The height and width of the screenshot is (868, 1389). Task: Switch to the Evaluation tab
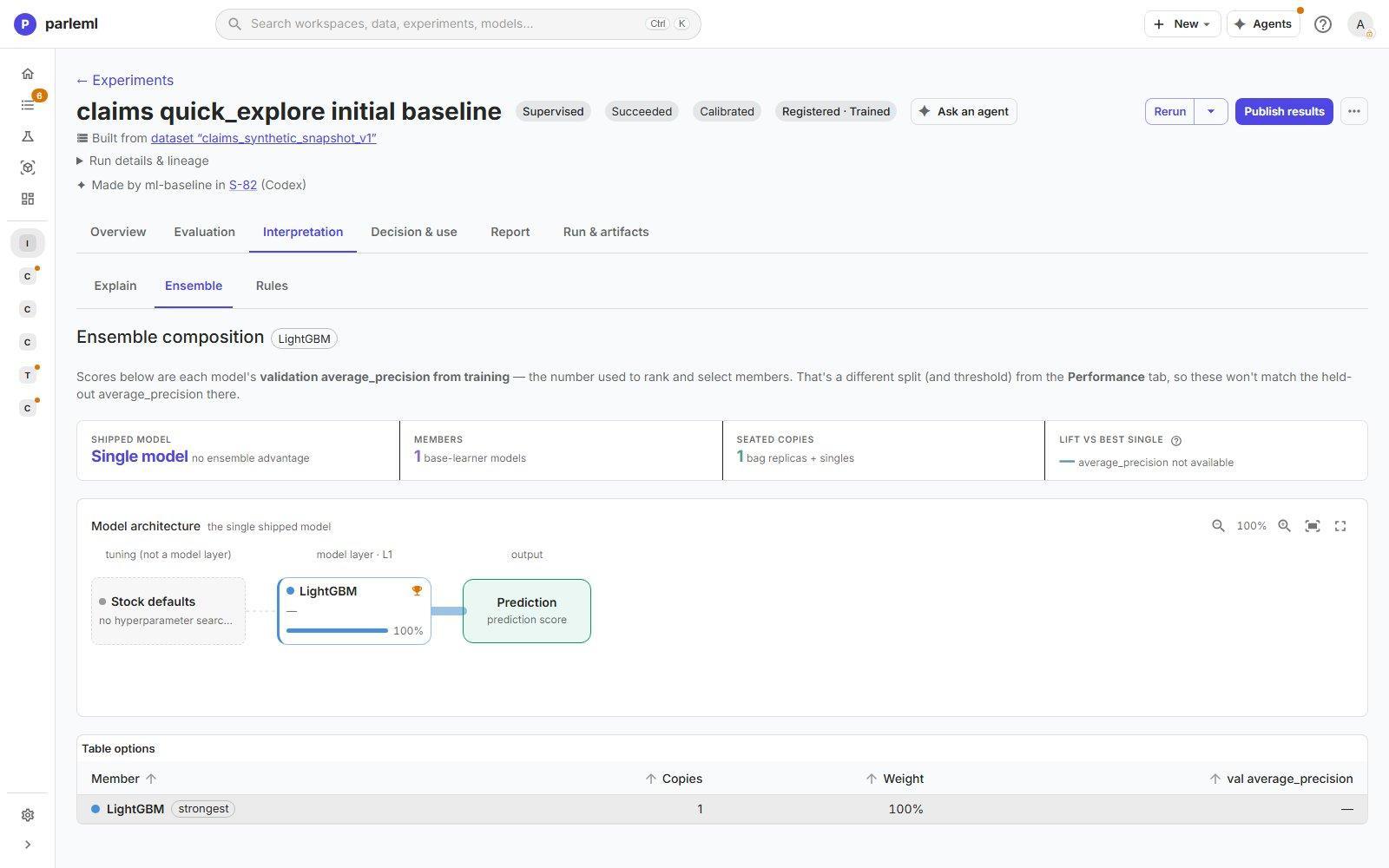point(204,232)
